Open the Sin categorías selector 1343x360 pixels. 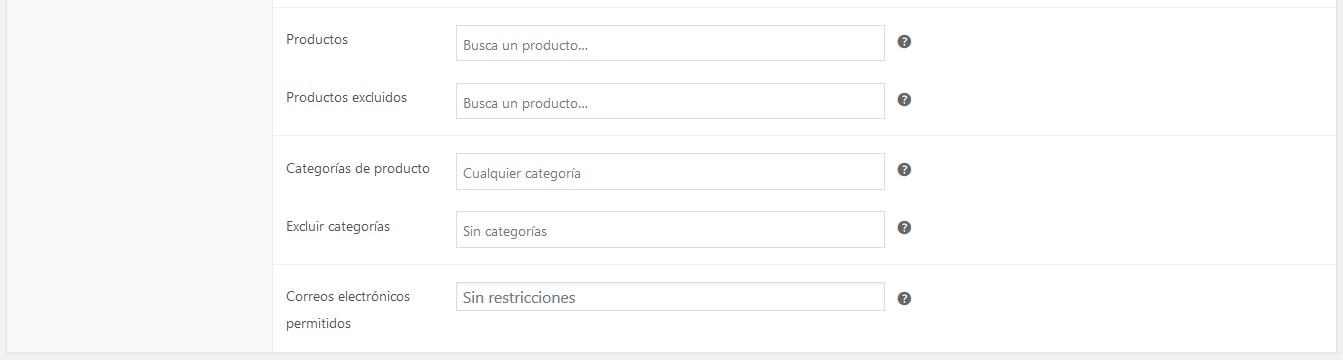coord(670,229)
